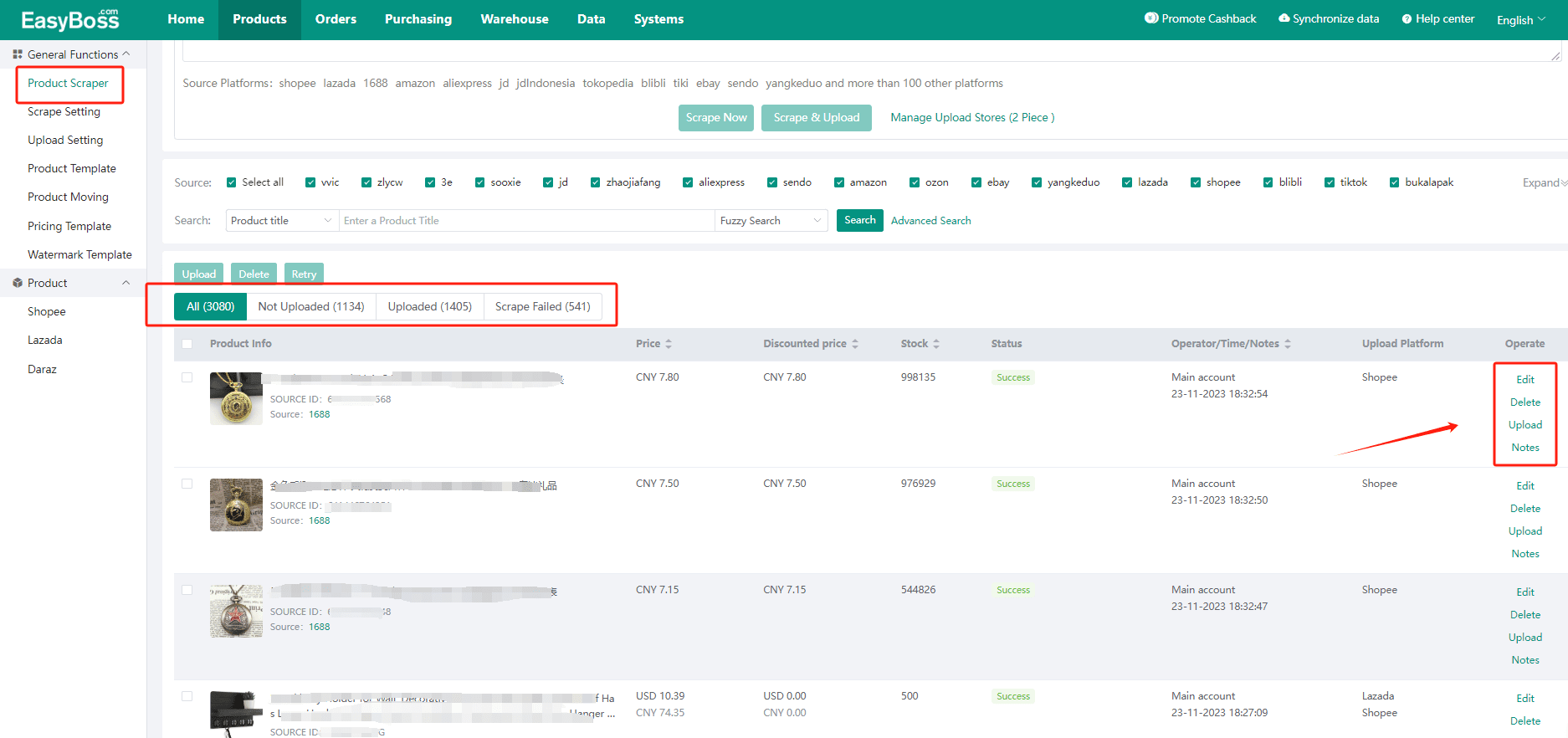Open Manage Upload Stores link
The image size is (1568, 738).
click(x=972, y=117)
